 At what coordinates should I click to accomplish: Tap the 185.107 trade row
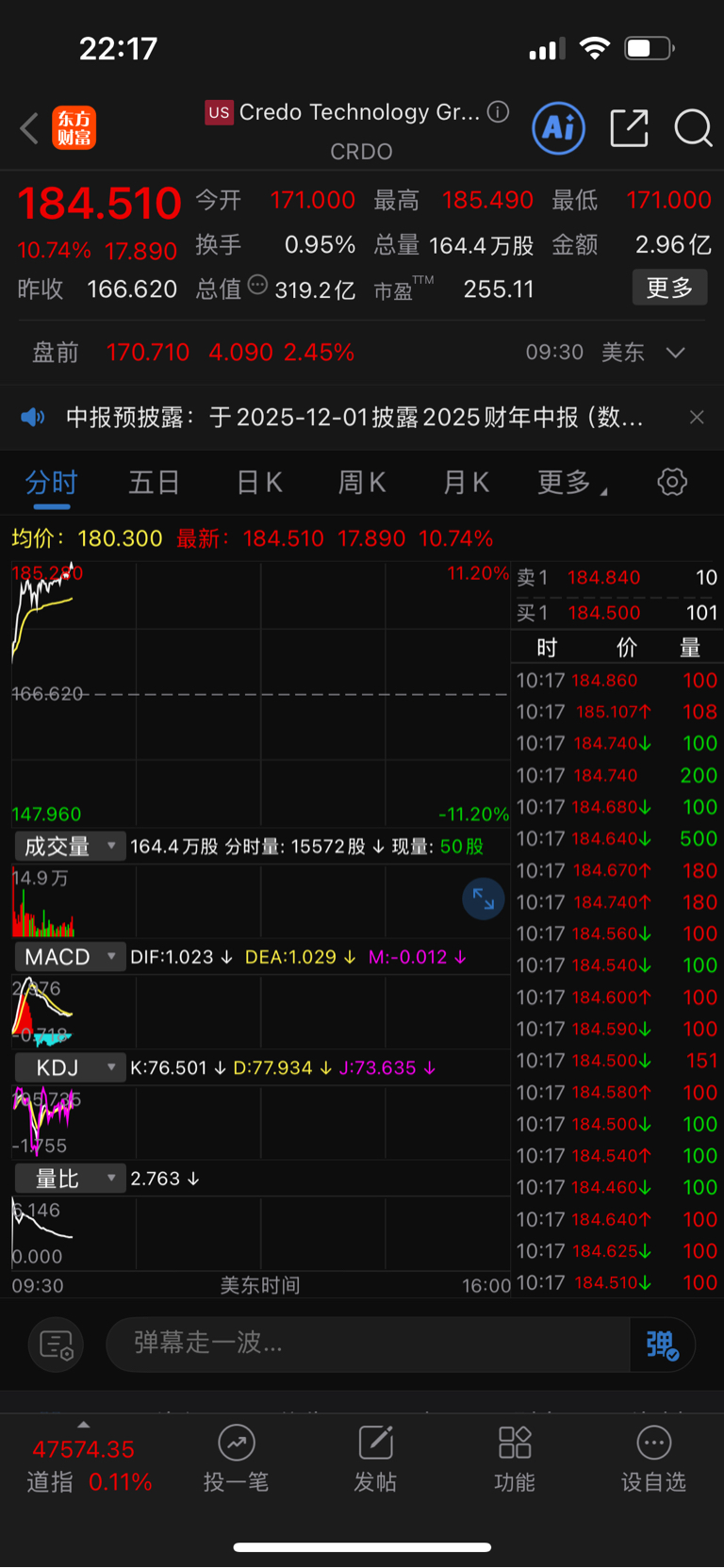pos(617,712)
